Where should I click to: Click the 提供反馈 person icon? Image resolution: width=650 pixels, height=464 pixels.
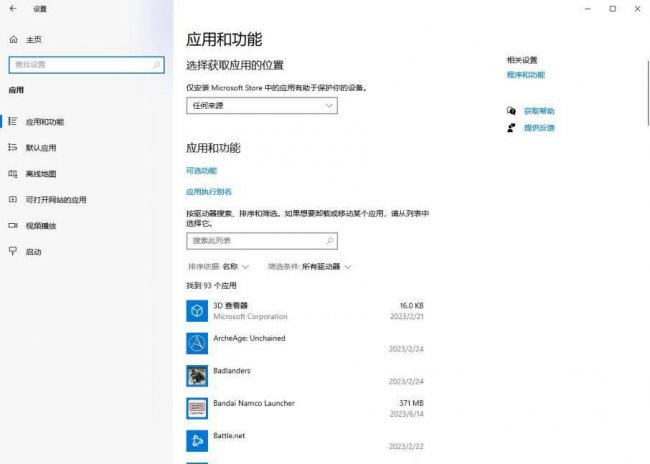[x=511, y=128]
